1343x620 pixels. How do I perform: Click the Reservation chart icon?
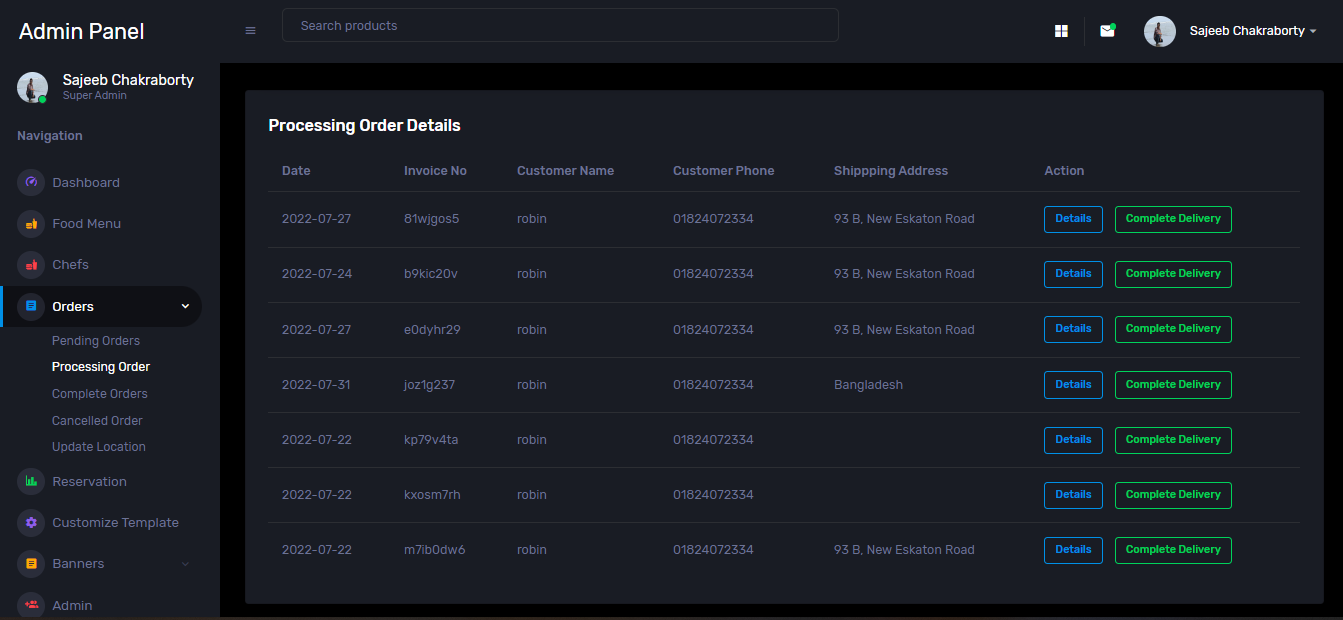tap(31, 481)
